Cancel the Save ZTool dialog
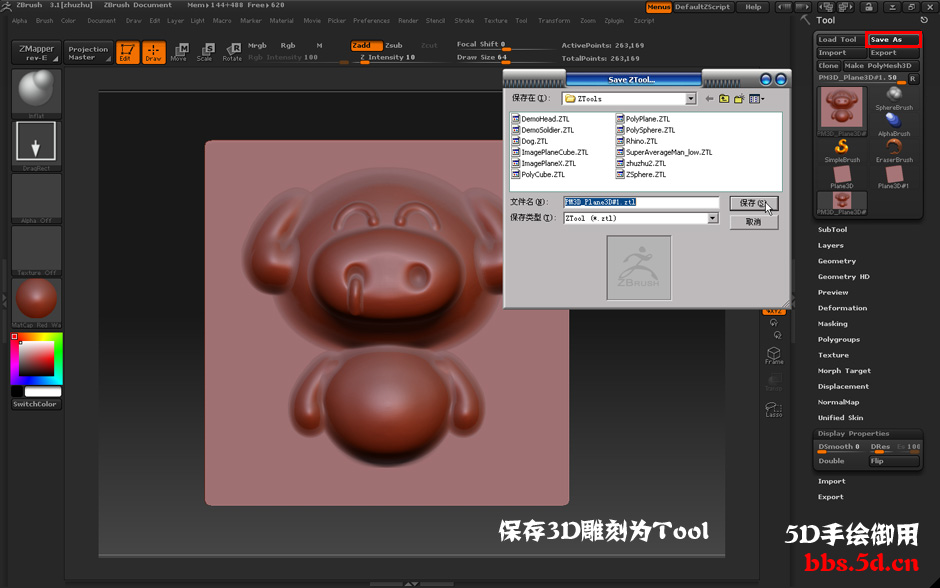 coord(754,222)
